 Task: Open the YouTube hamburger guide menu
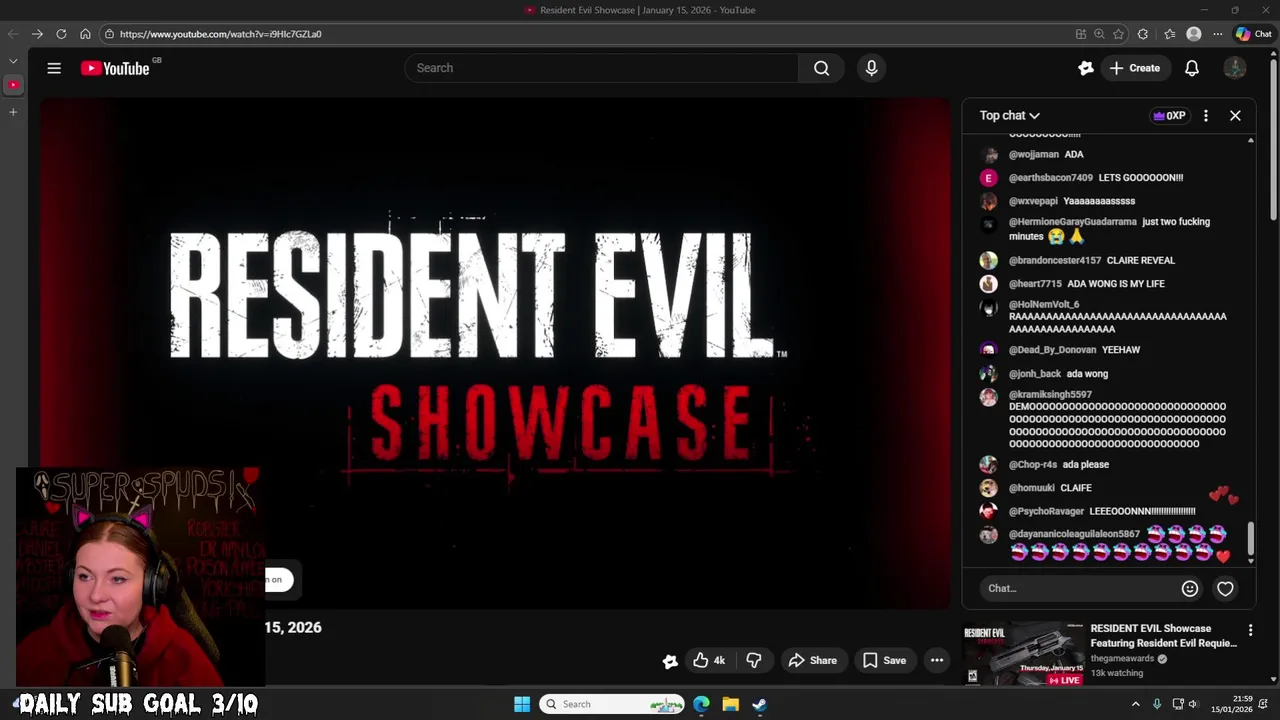[x=54, y=68]
